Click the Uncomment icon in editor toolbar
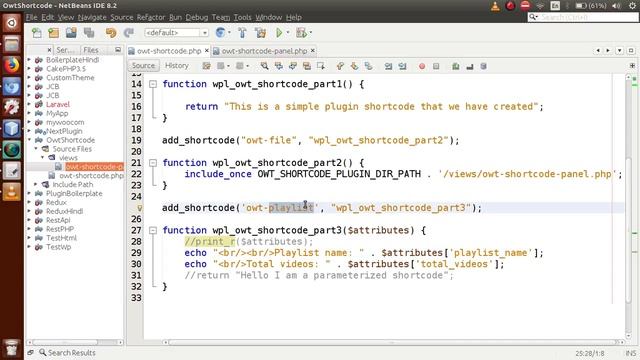The image size is (640, 360). point(469,66)
